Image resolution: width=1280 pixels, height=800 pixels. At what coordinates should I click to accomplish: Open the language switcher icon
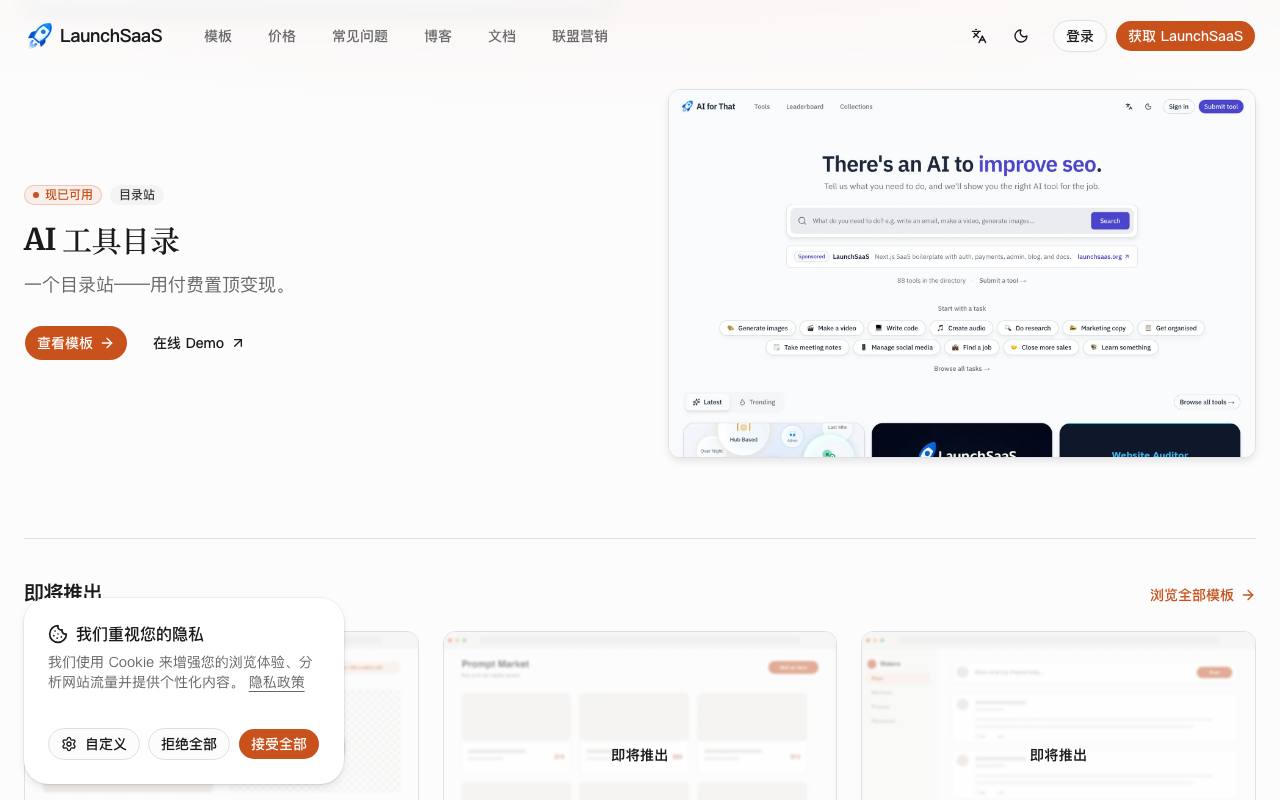(x=979, y=36)
